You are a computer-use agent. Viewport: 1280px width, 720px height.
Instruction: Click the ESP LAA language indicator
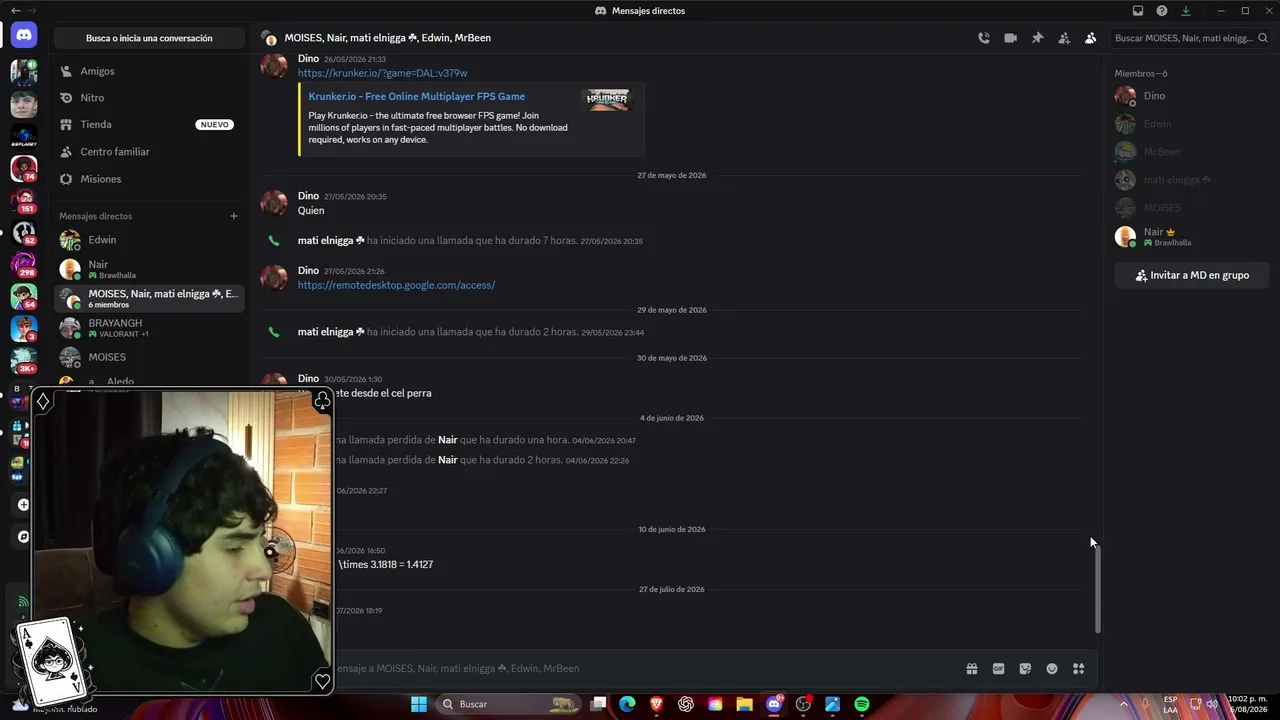pos(1170,704)
